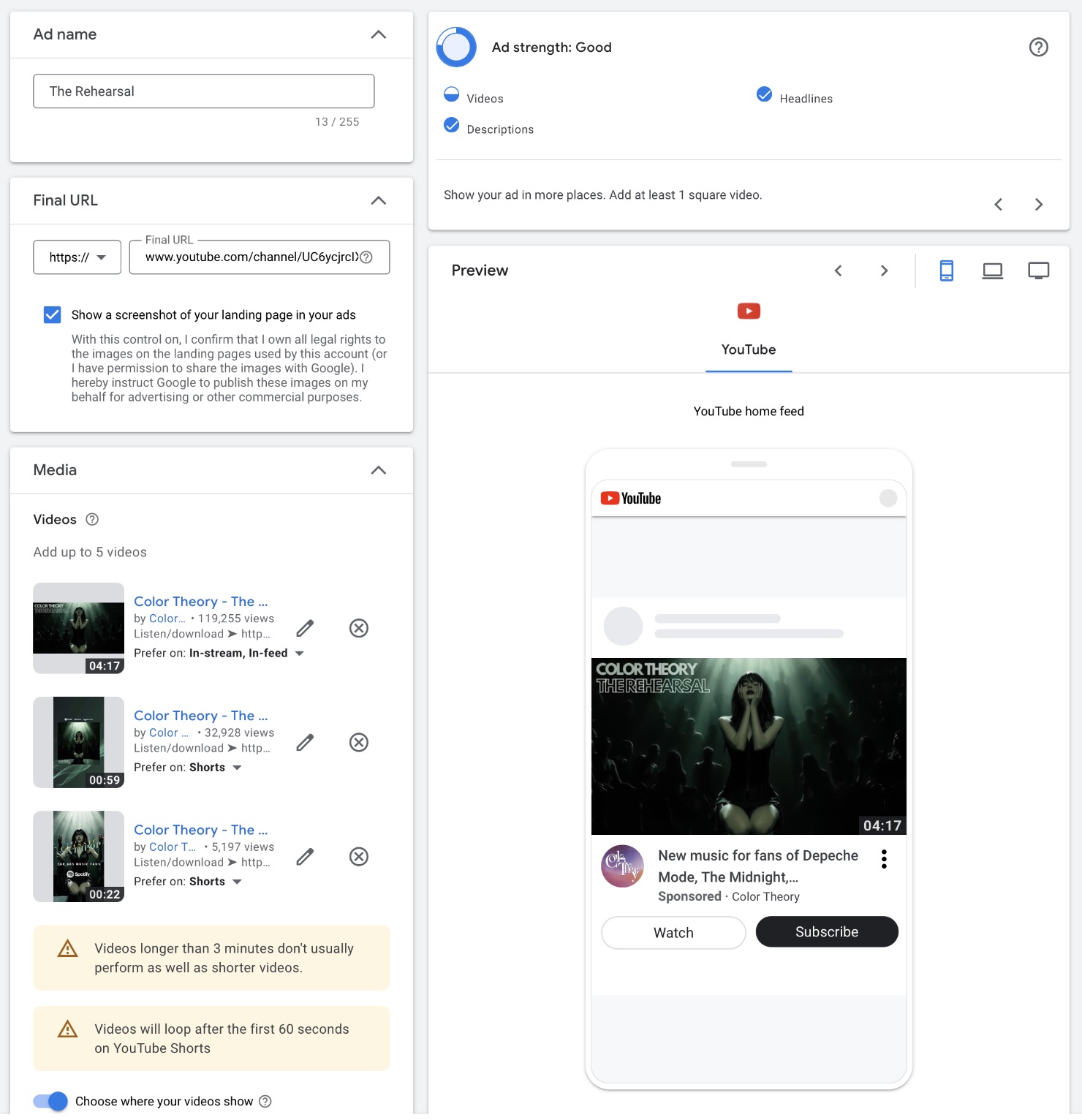Open Videos help tooltip icon
1082x1120 pixels.
[x=92, y=520]
